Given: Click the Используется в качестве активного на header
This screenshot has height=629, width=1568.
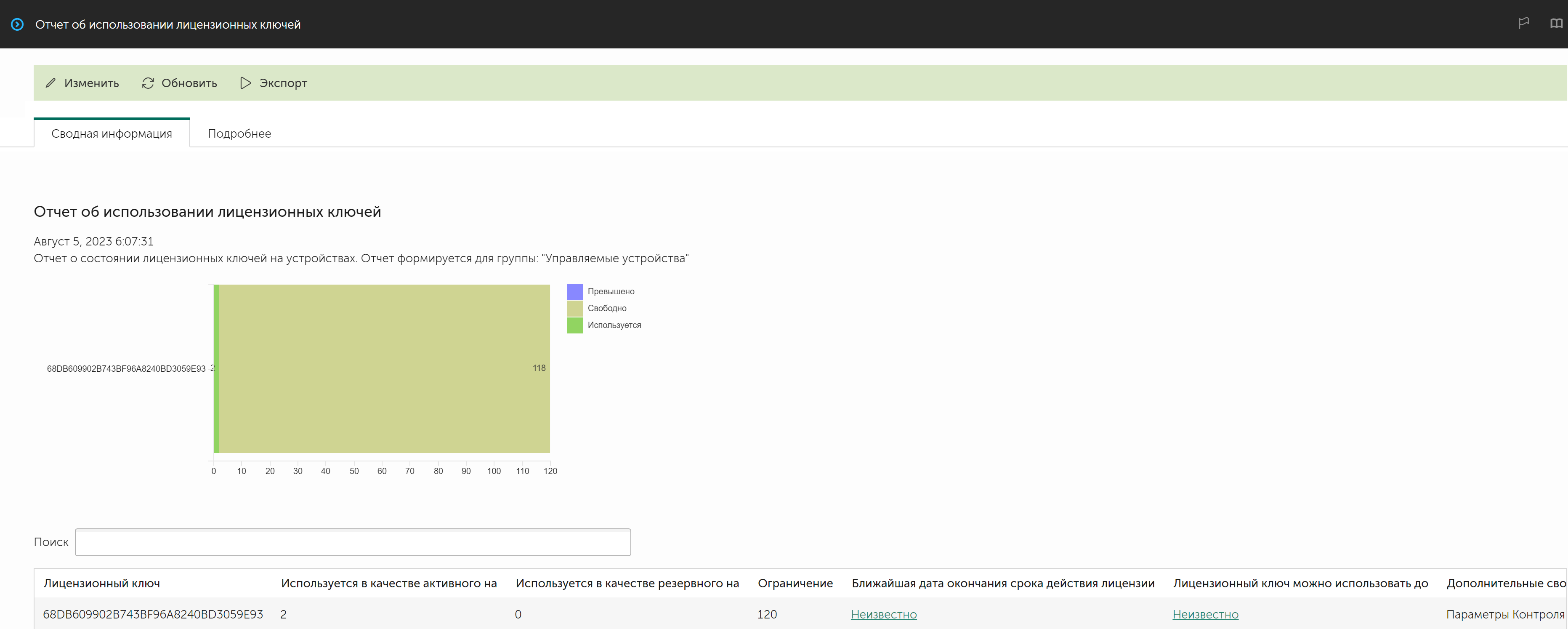Looking at the screenshot, I should click(x=389, y=584).
